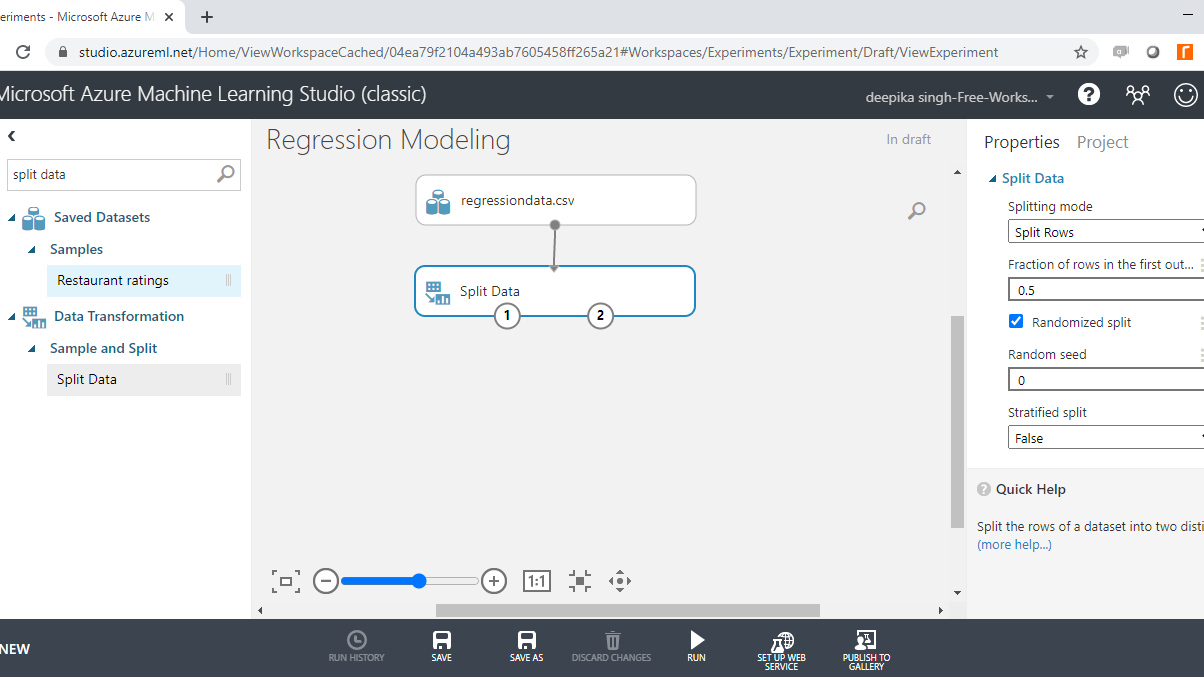Click the Split Data module icon on canvas
1204x677 pixels.
[437, 292]
